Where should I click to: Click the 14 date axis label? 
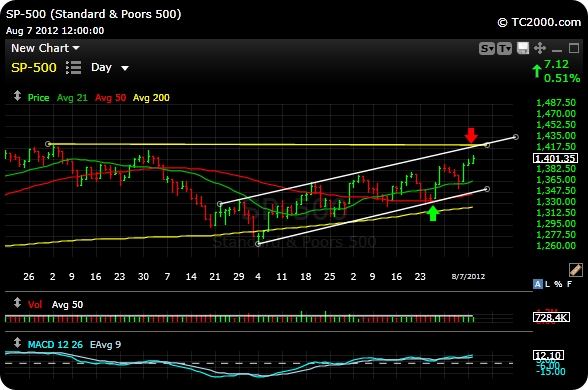[191, 277]
